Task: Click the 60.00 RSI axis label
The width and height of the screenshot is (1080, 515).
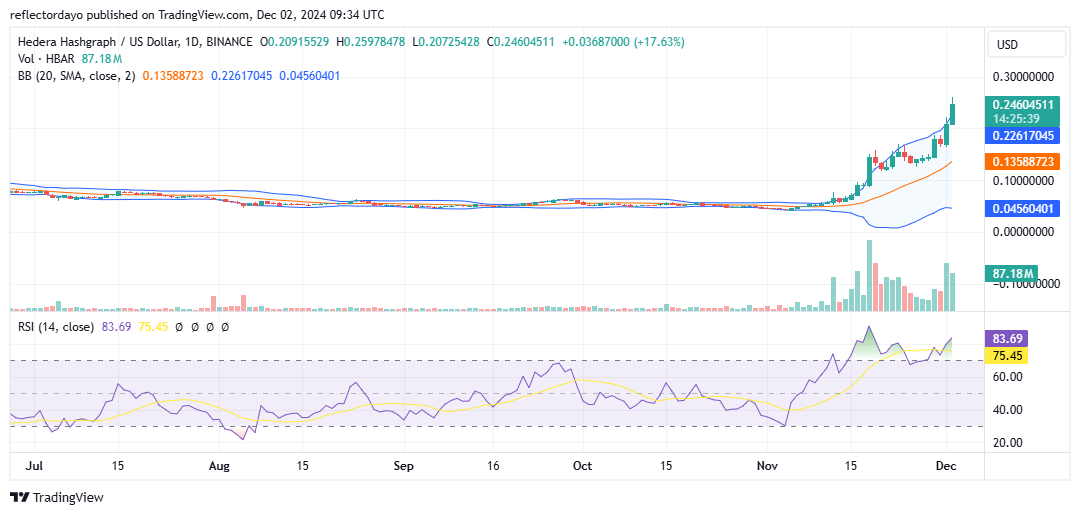Action: click(x=1006, y=377)
